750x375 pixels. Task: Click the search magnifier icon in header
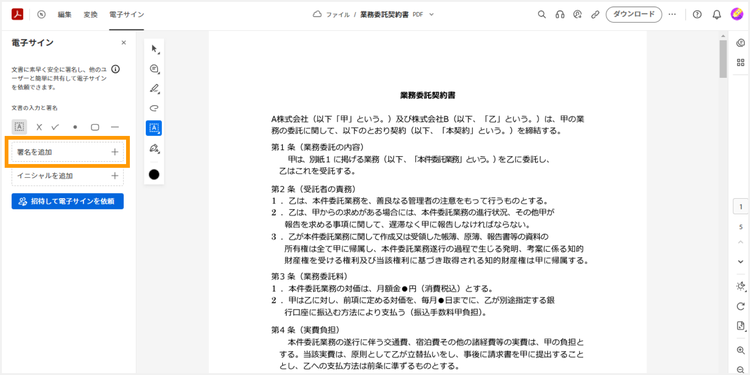(541, 14)
